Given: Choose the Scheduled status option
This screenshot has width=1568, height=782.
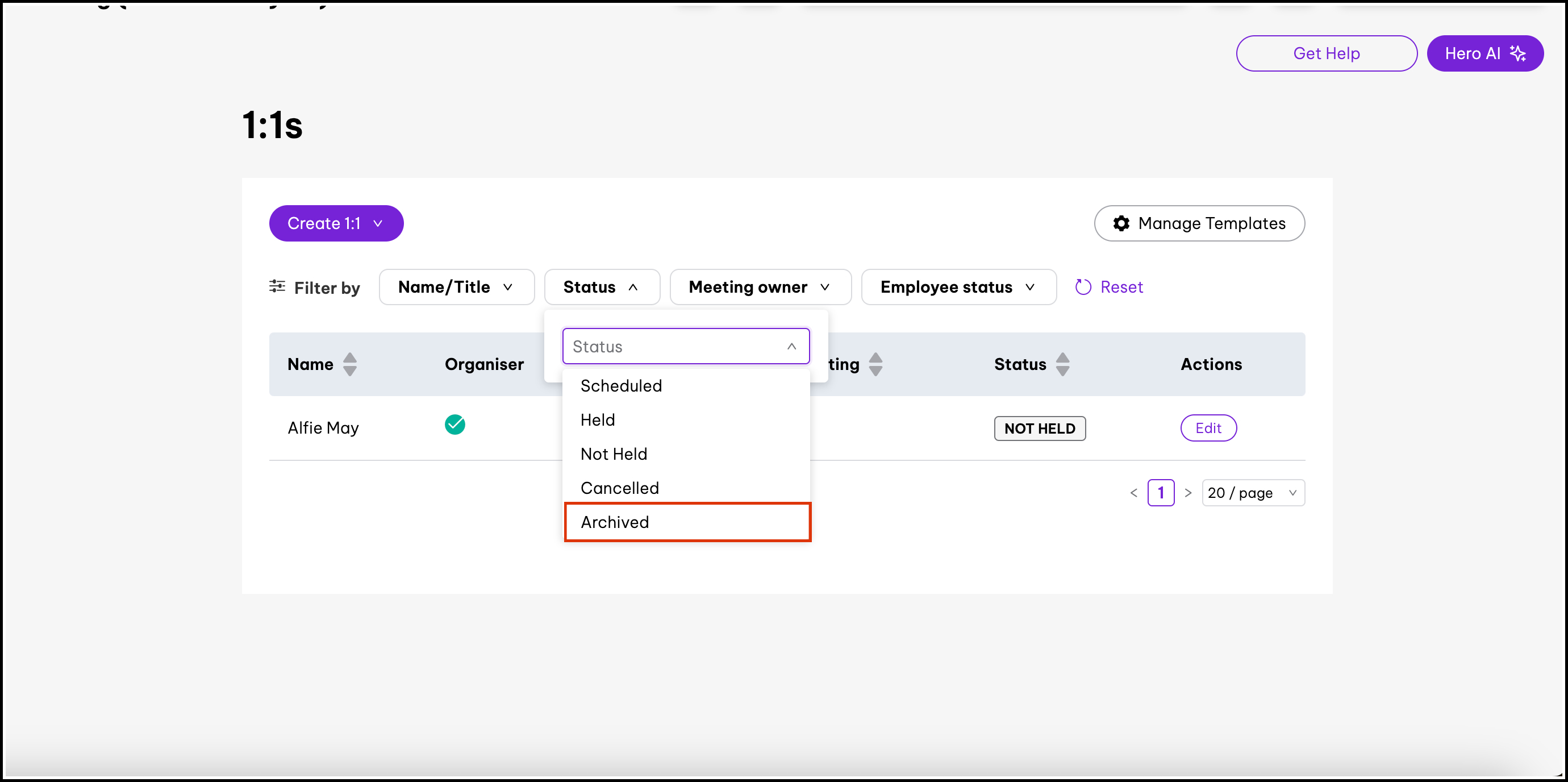Looking at the screenshot, I should point(621,385).
